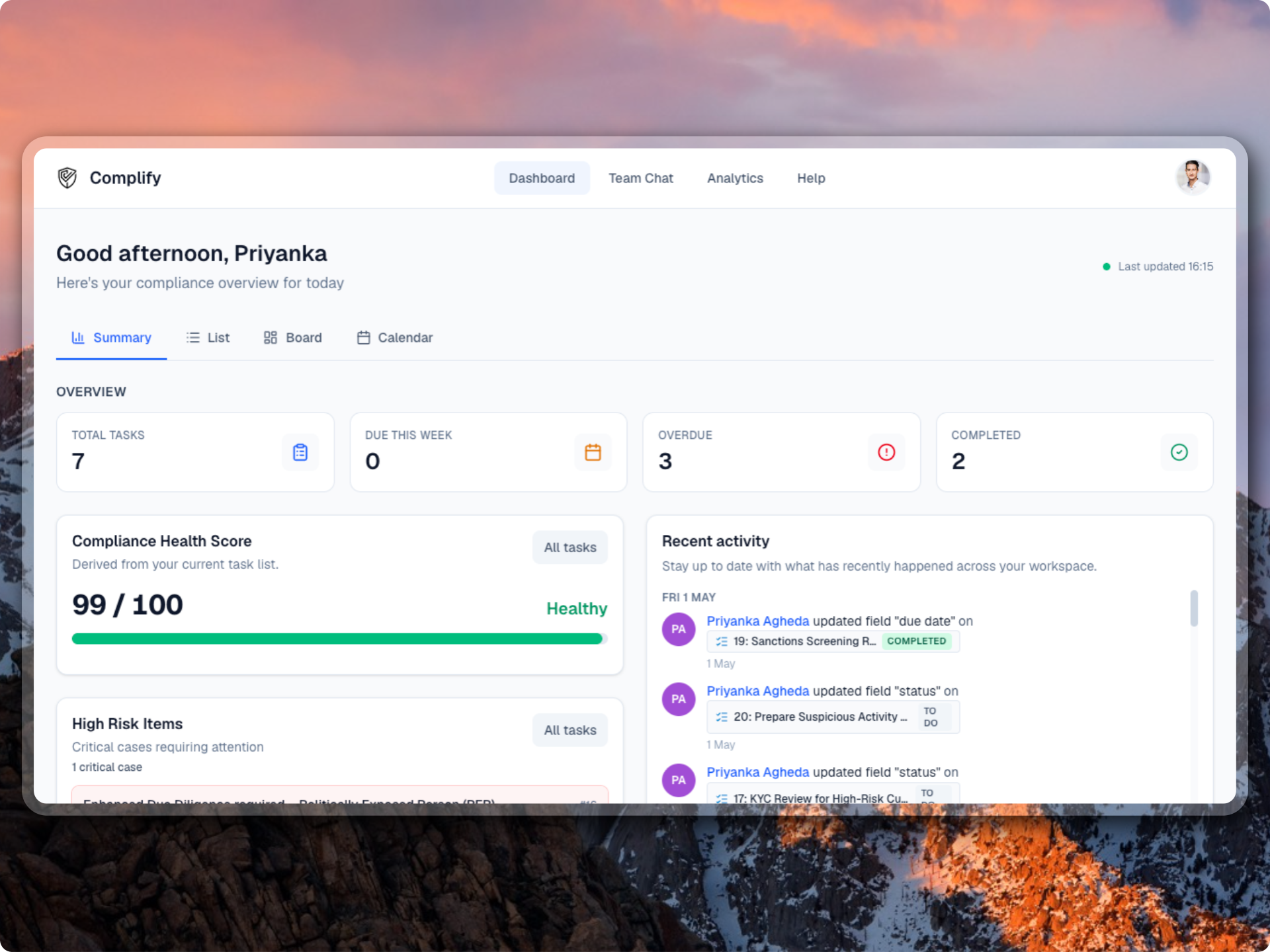This screenshot has width=1270, height=952.
Task: Open the Dashboard nav item
Action: coord(542,178)
